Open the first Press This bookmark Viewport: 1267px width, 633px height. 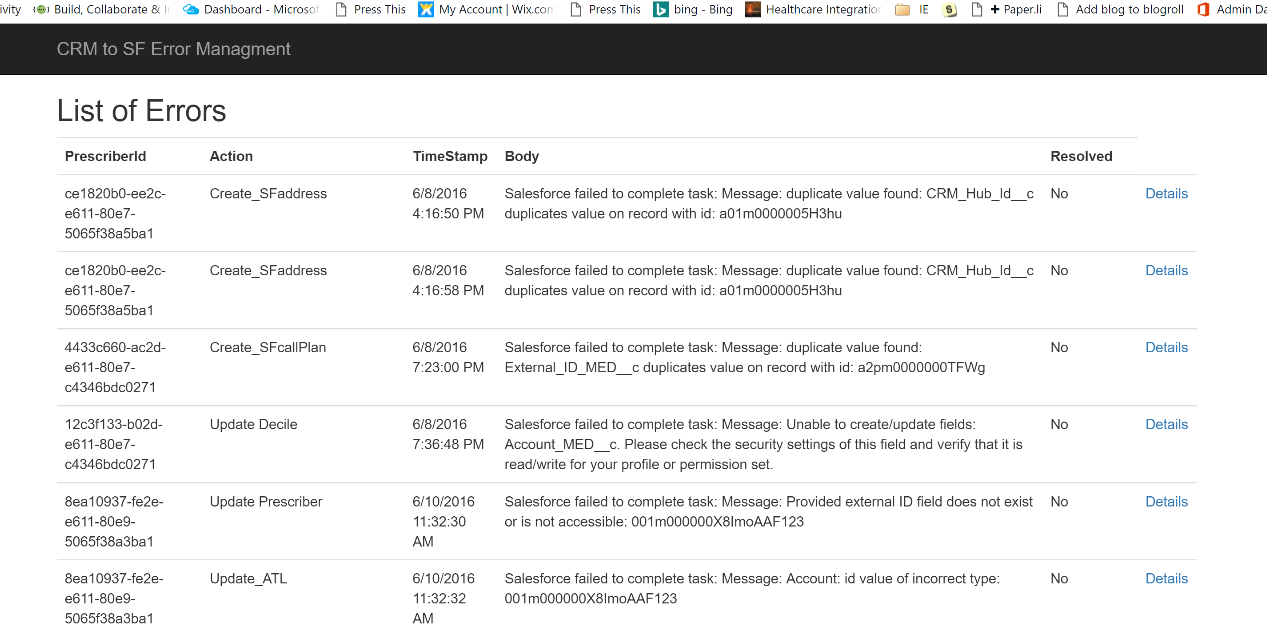[x=379, y=9]
